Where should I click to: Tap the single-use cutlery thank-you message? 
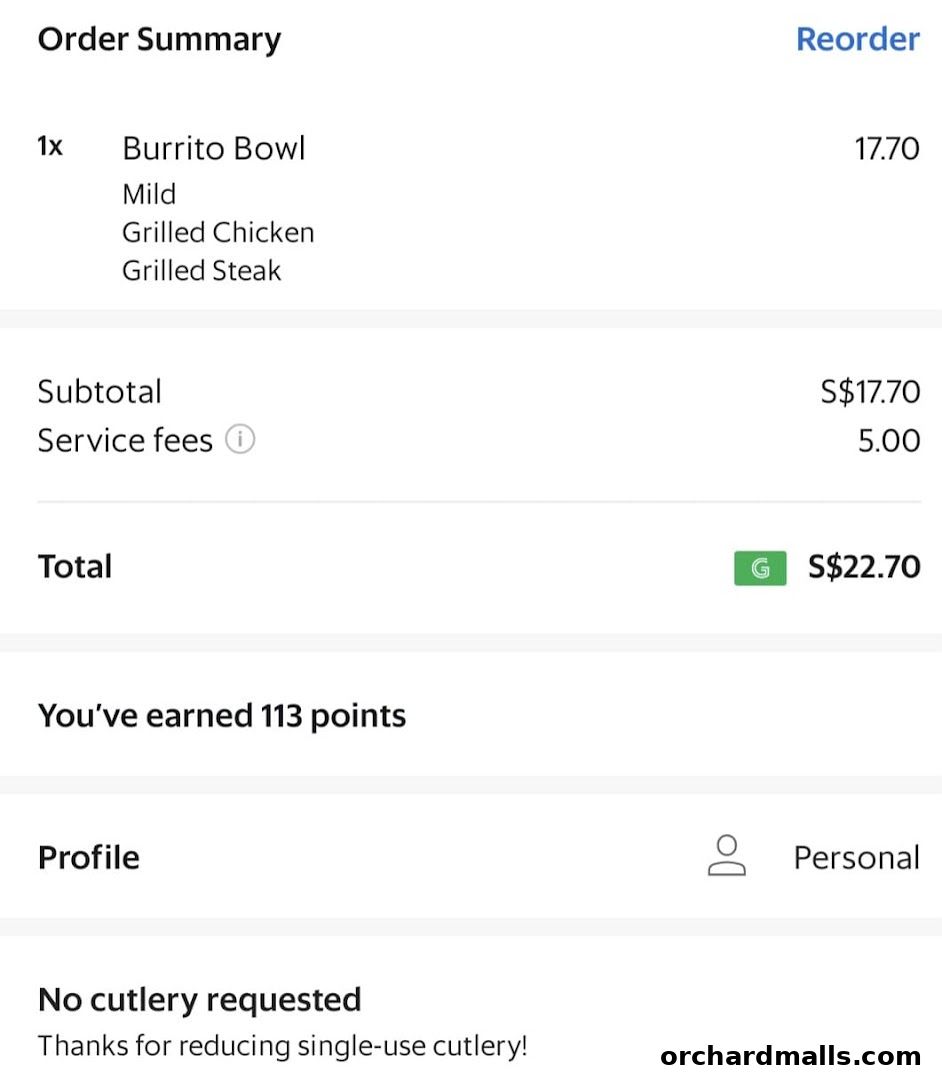click(x=282, y=1047)
